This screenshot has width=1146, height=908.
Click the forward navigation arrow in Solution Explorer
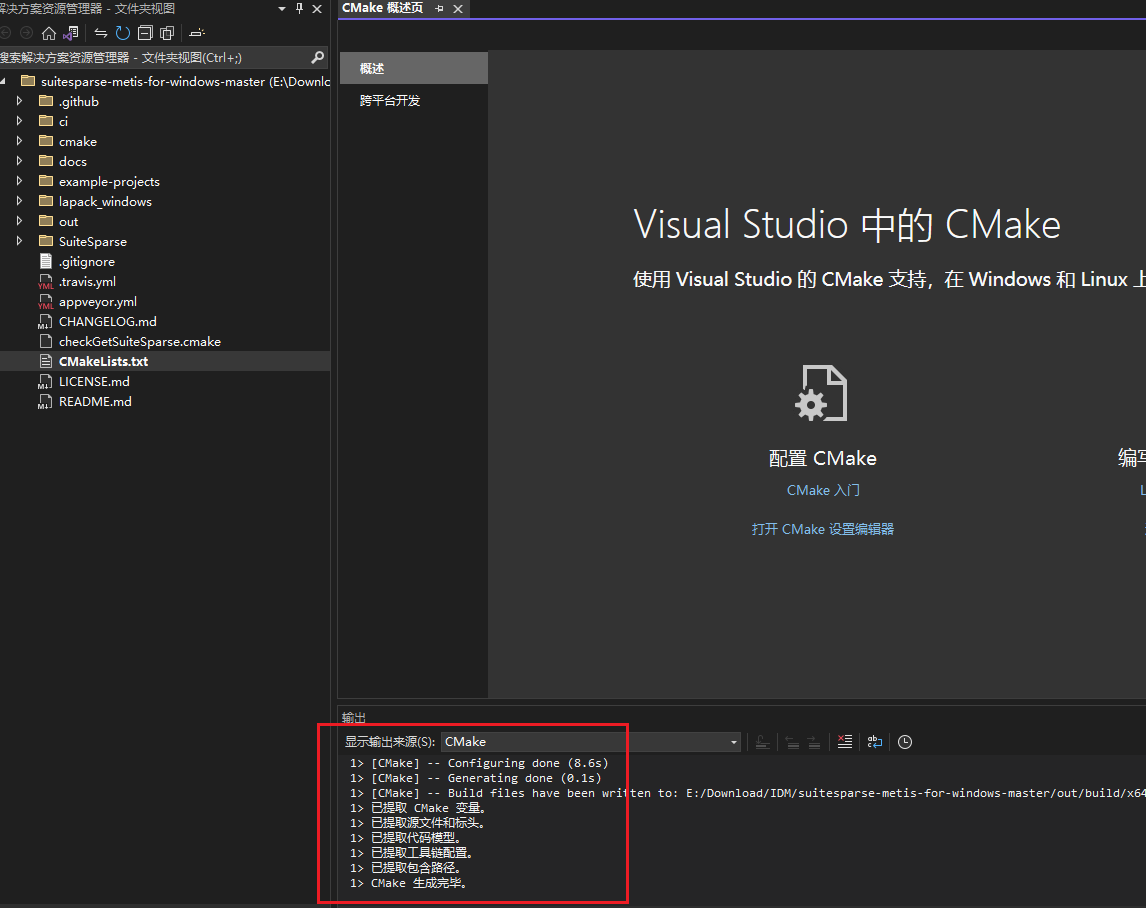click(26, 33)
